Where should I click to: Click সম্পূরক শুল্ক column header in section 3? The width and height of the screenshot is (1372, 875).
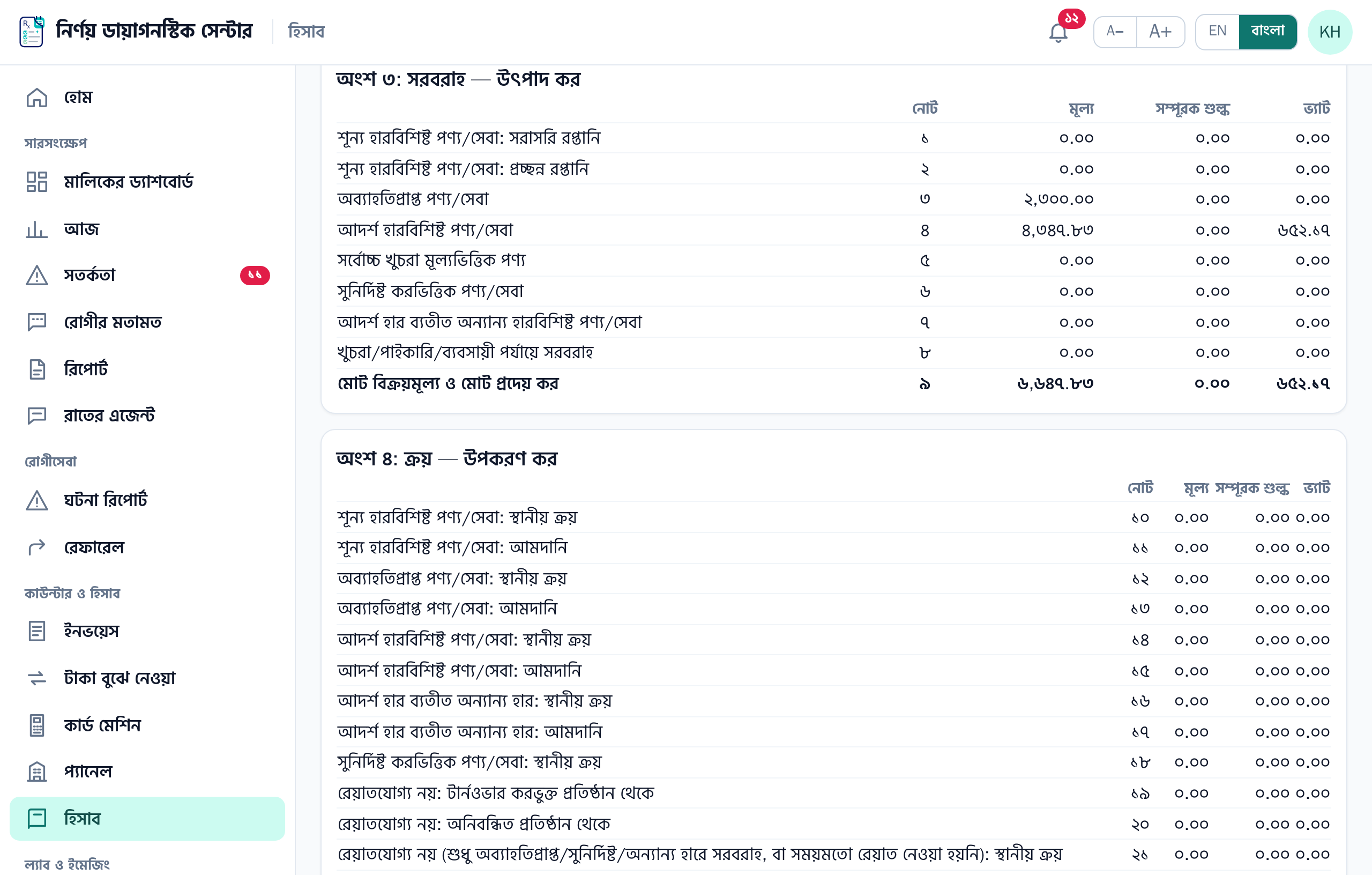(1192, 108)
